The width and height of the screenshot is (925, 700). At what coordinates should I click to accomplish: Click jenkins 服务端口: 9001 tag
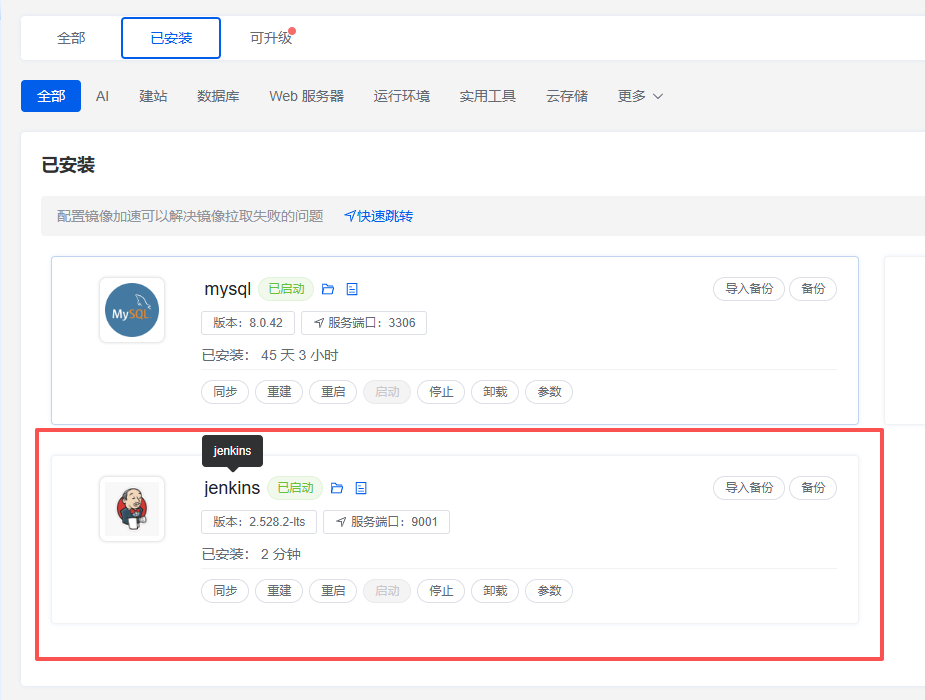(386, 522)
